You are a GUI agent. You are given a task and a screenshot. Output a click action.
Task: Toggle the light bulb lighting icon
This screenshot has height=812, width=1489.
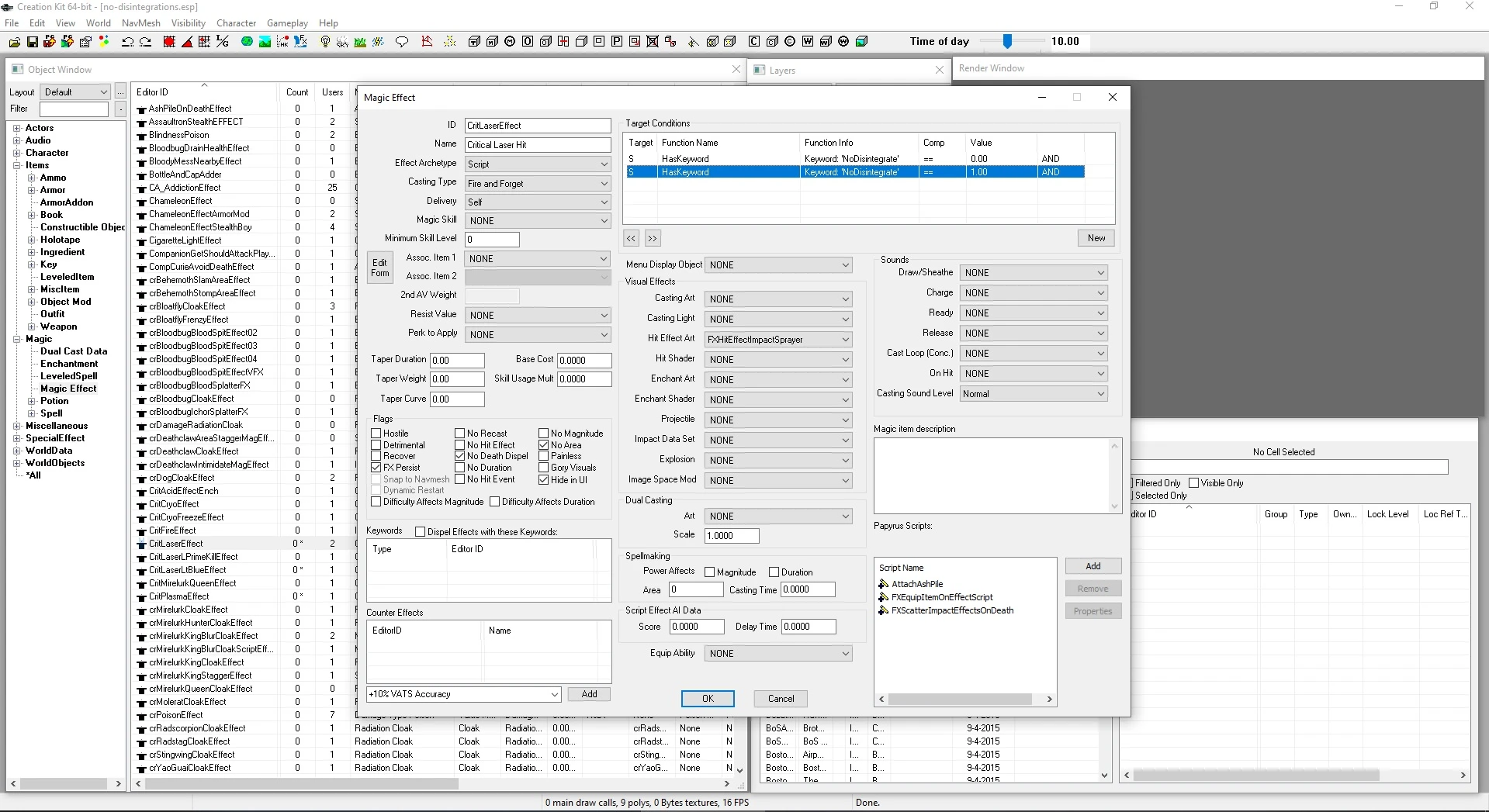pyautogui.click(x=325, y=42)
